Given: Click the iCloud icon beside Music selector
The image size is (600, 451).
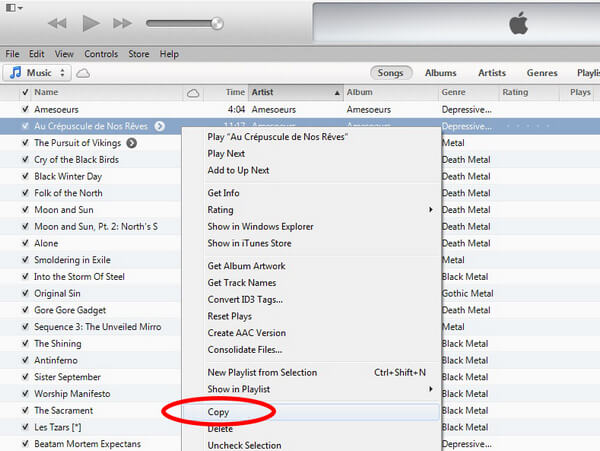Looking at the screenshot, I should 83,73.
